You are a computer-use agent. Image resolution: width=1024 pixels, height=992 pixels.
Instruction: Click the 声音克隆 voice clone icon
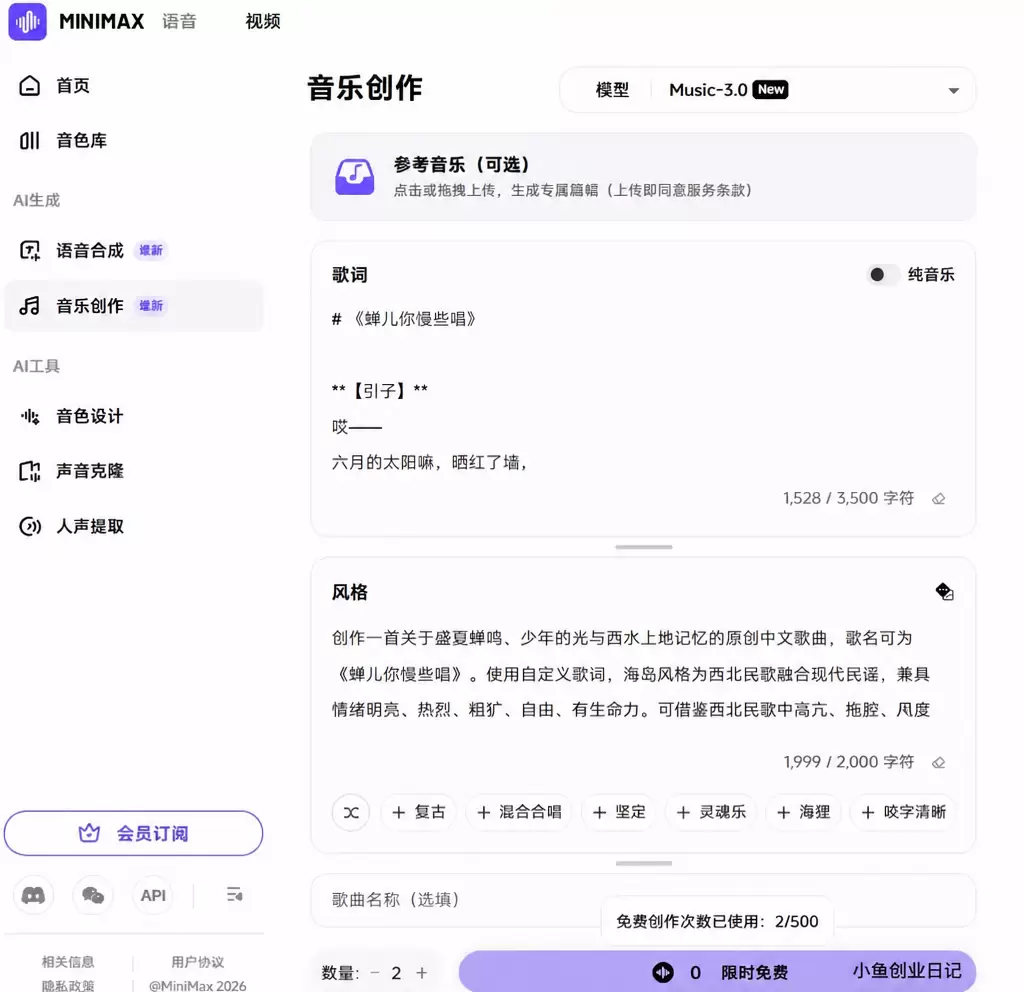click(x=29, y=471)
